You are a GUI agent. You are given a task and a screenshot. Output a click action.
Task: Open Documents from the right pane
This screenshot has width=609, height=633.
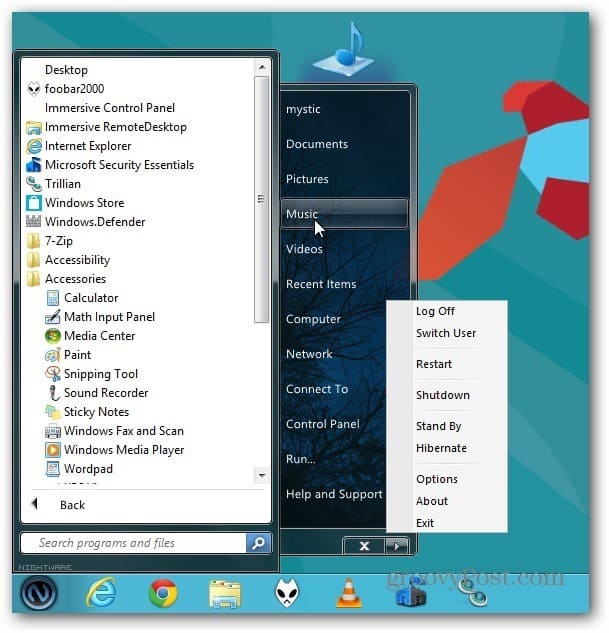(317, 144)
